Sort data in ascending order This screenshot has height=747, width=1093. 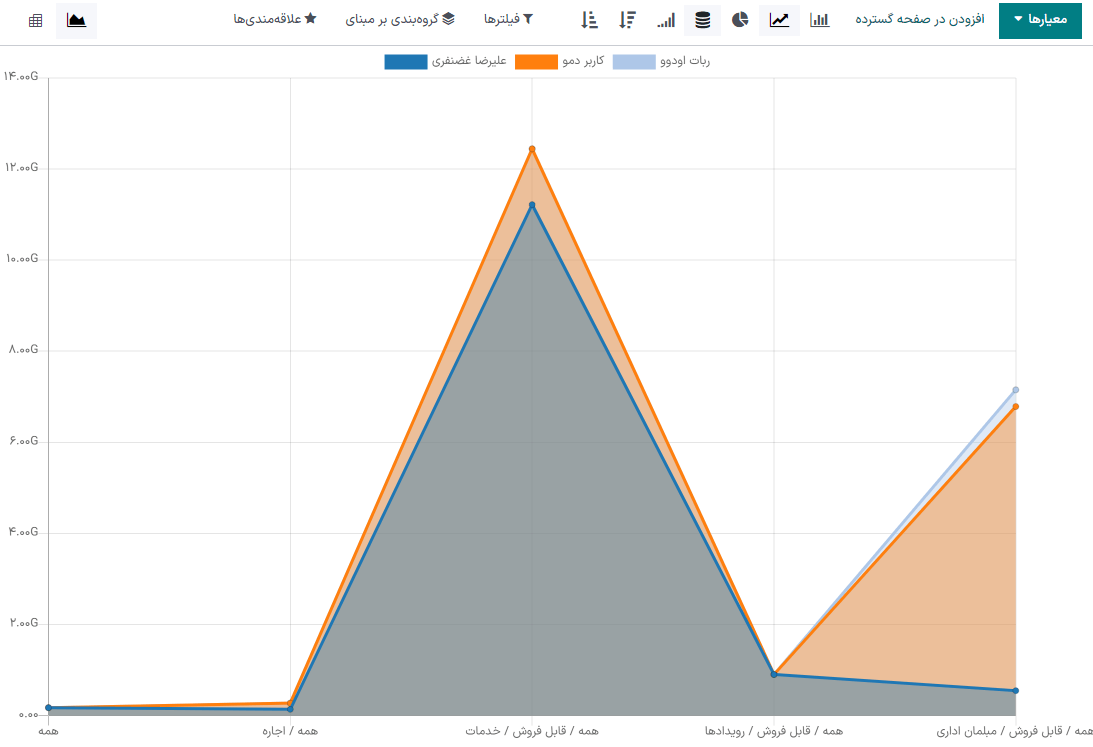pyautogui.click(x=589, y=20)
